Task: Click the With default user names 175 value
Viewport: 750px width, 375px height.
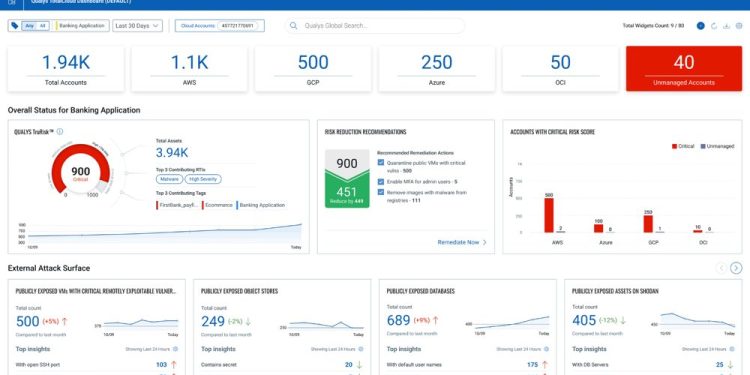Action: pos(532,365)
